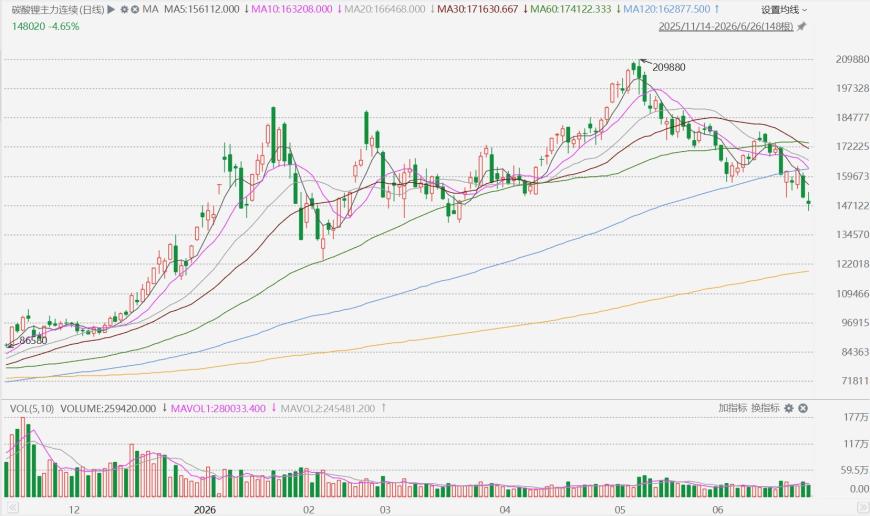870x516 pixels.
Task: Click the 加指标 button in volume panel
Action: coord(732,408)
